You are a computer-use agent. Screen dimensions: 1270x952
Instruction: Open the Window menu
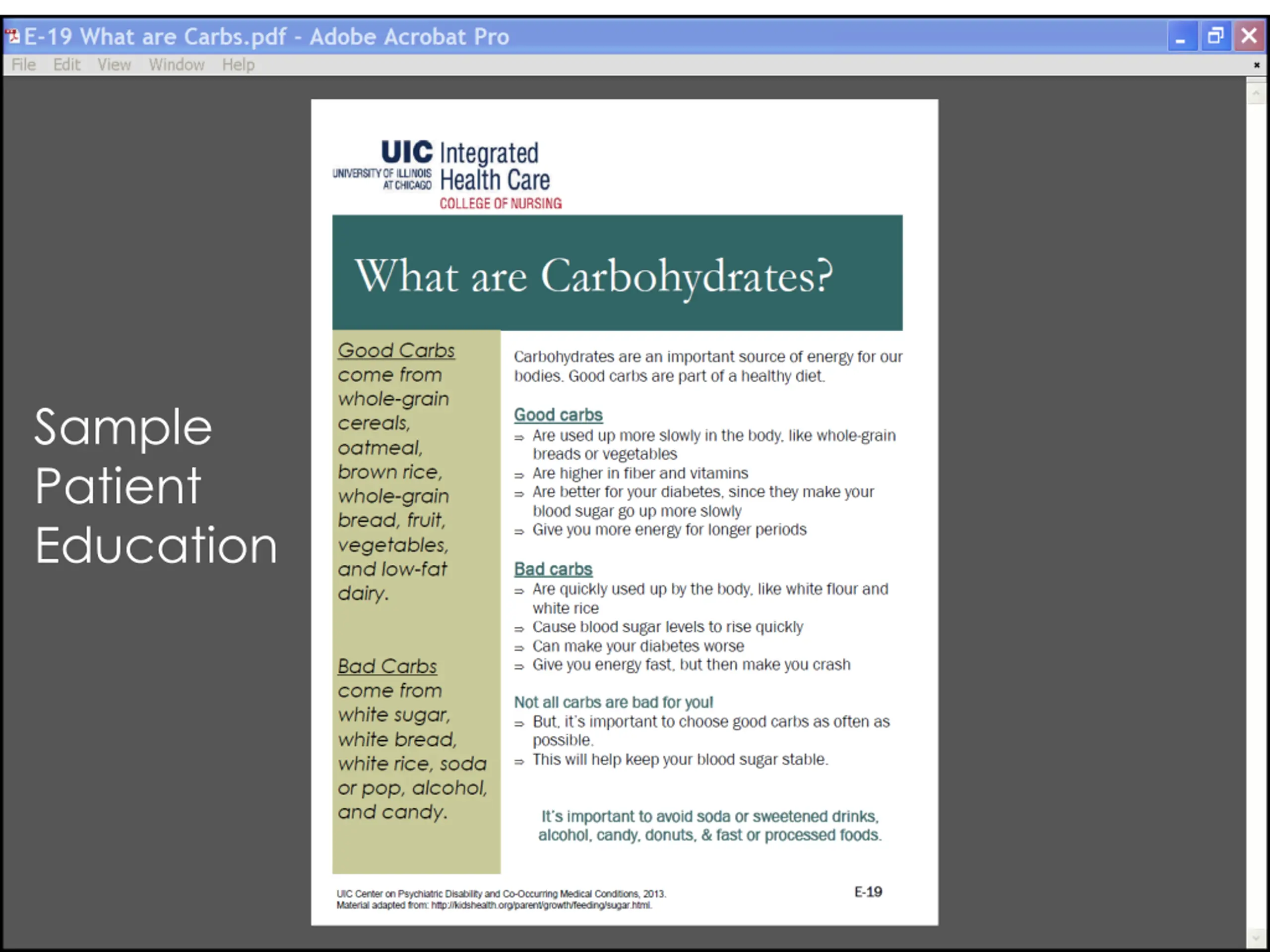tap(176, 65)
